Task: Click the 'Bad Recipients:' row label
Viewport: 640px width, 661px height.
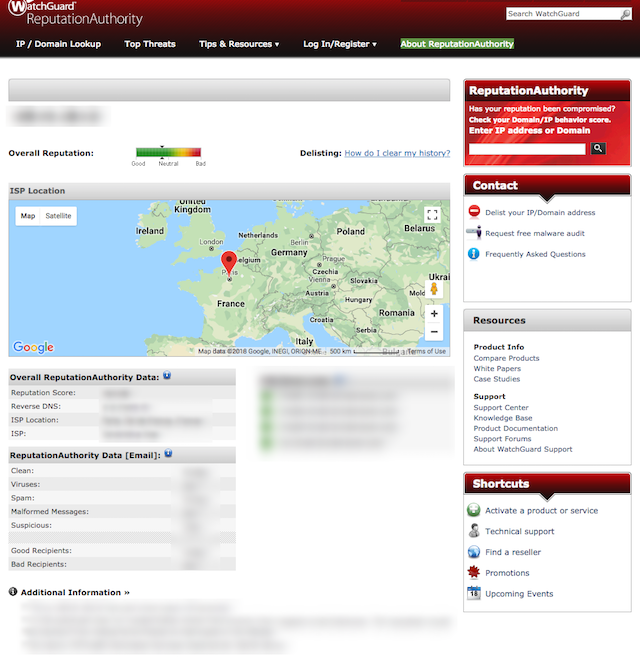Action: pos(39,564)
